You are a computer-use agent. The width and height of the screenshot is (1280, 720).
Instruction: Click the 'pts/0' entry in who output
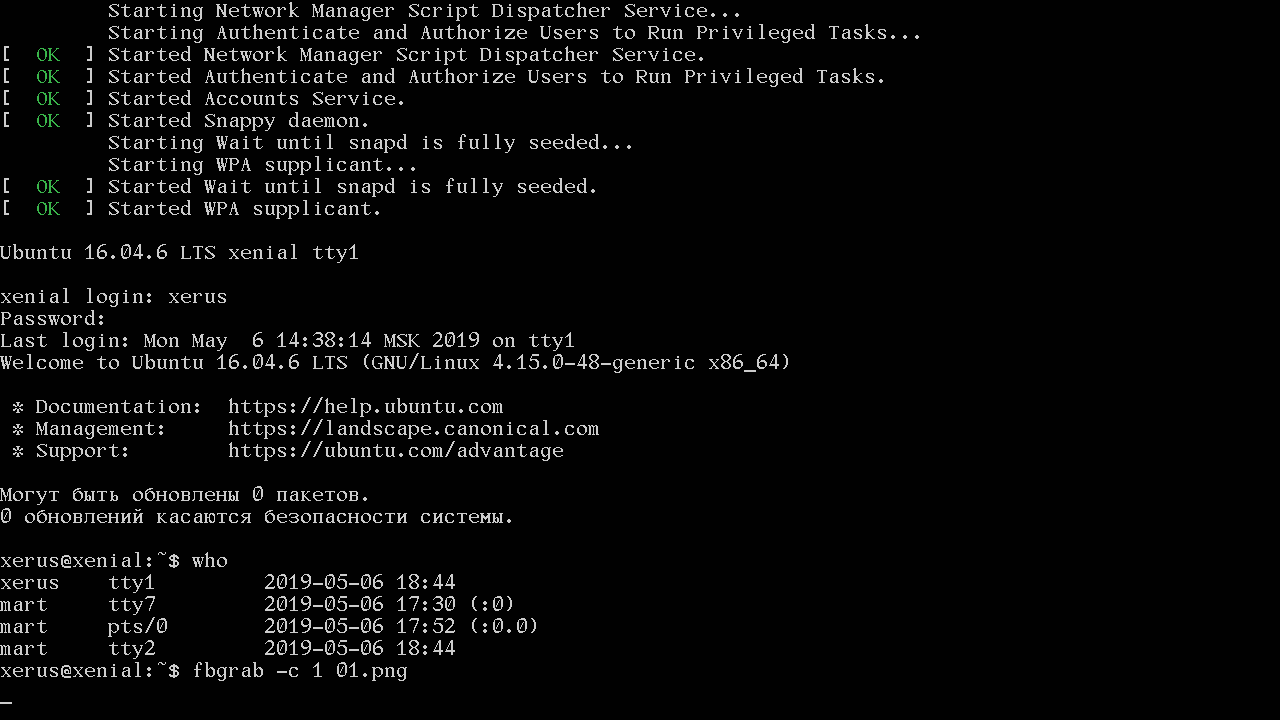pos(138,627)
